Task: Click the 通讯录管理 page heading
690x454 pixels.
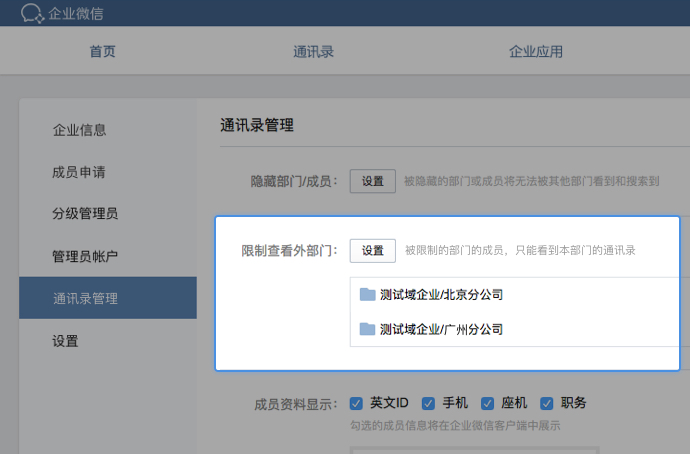Action: coord(257,125)
